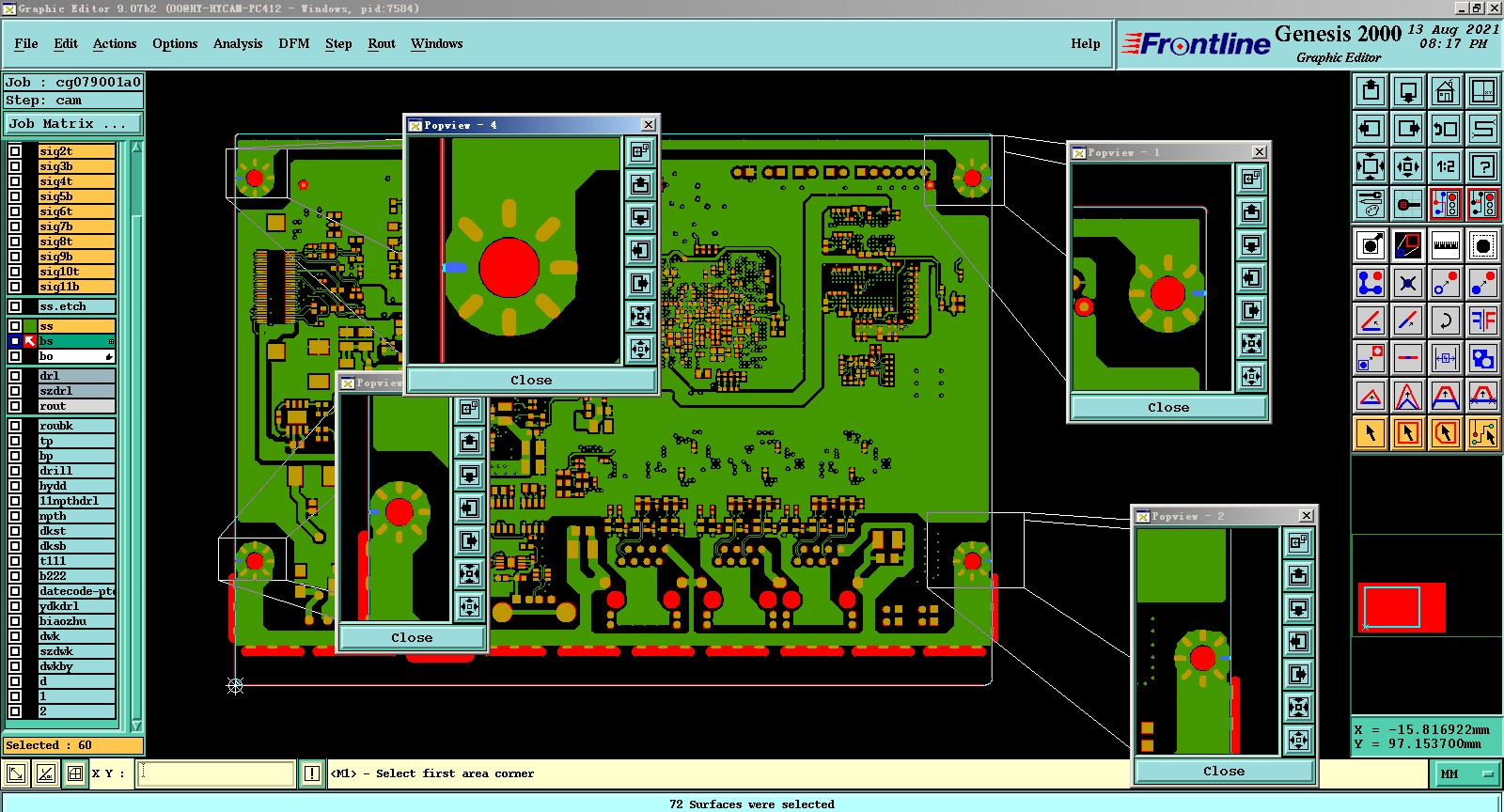Select the bo layer name
This screenshot has height=812, width=1504.
pos(76,356)
